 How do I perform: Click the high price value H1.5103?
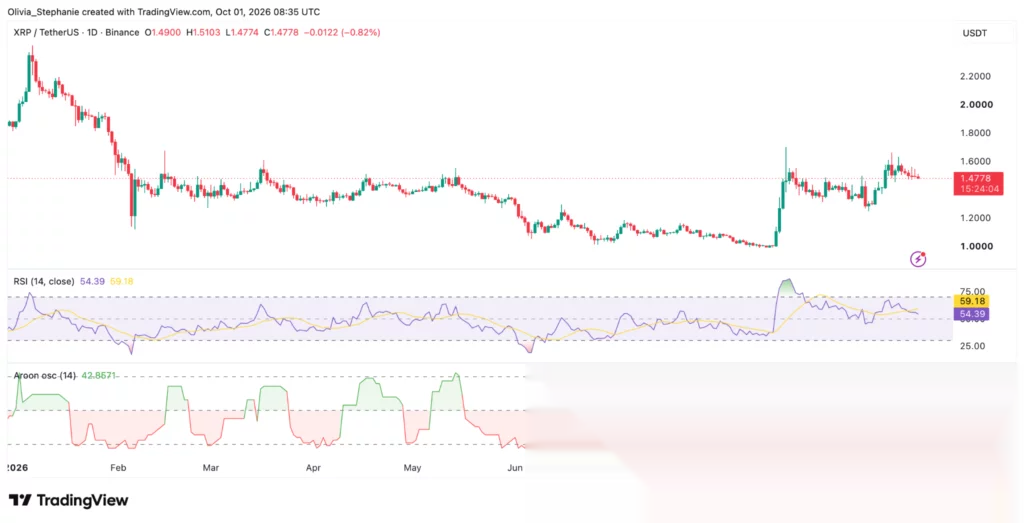click(x=204, y=32)
